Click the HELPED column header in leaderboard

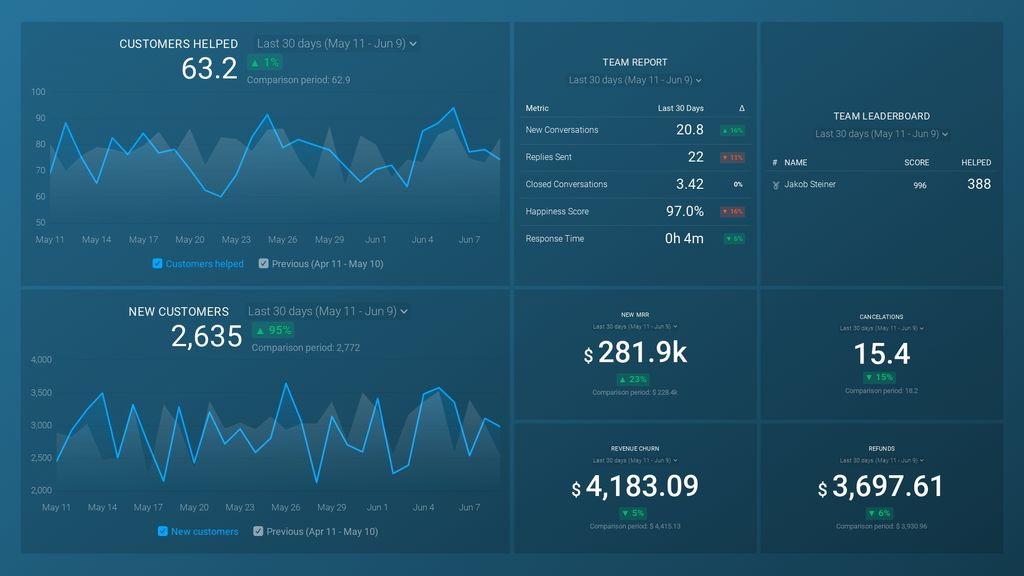pyautogui.click(x=976, y=163)
